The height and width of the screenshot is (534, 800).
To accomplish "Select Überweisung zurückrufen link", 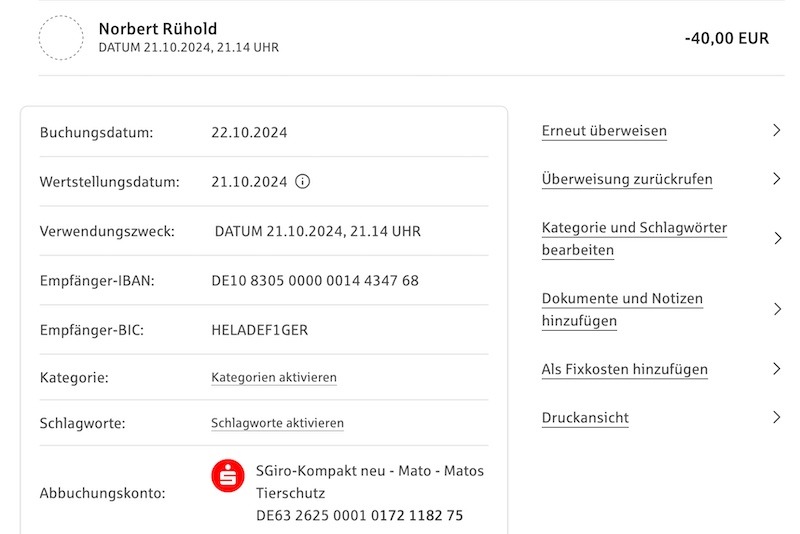I will tap(627, 180).
